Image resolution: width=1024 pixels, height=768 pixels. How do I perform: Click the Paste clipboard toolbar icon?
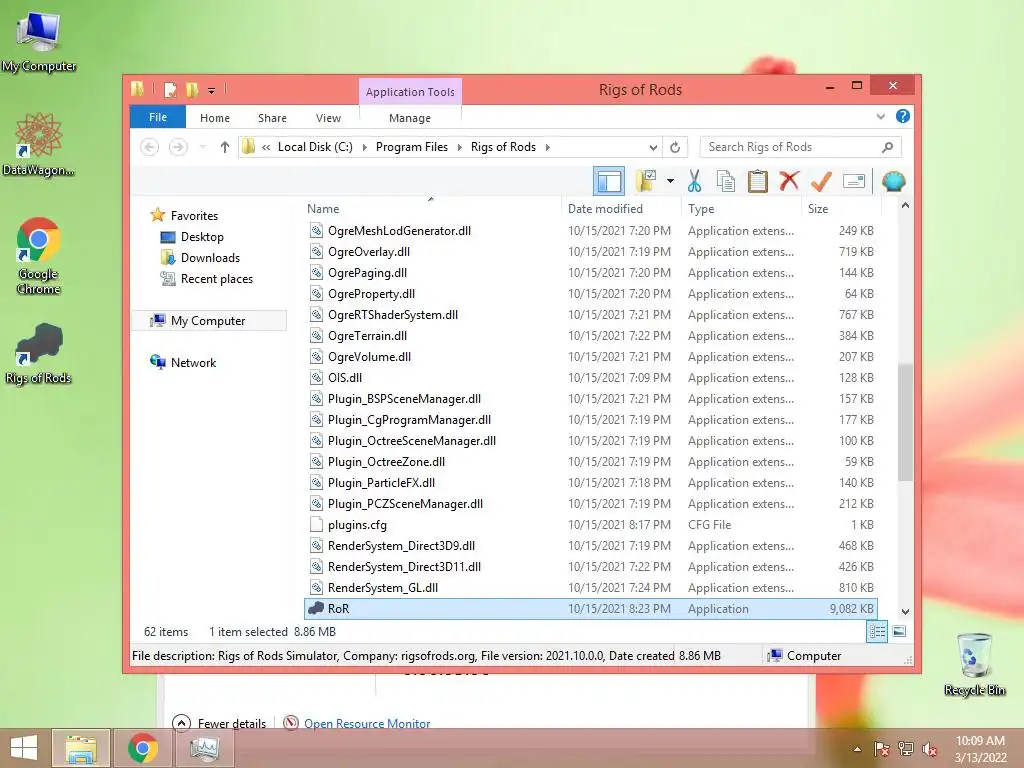[x=758, y=181]
